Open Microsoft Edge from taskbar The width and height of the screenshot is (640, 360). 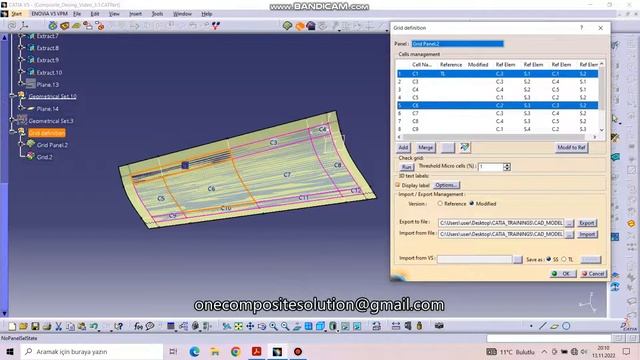[194, 351]
